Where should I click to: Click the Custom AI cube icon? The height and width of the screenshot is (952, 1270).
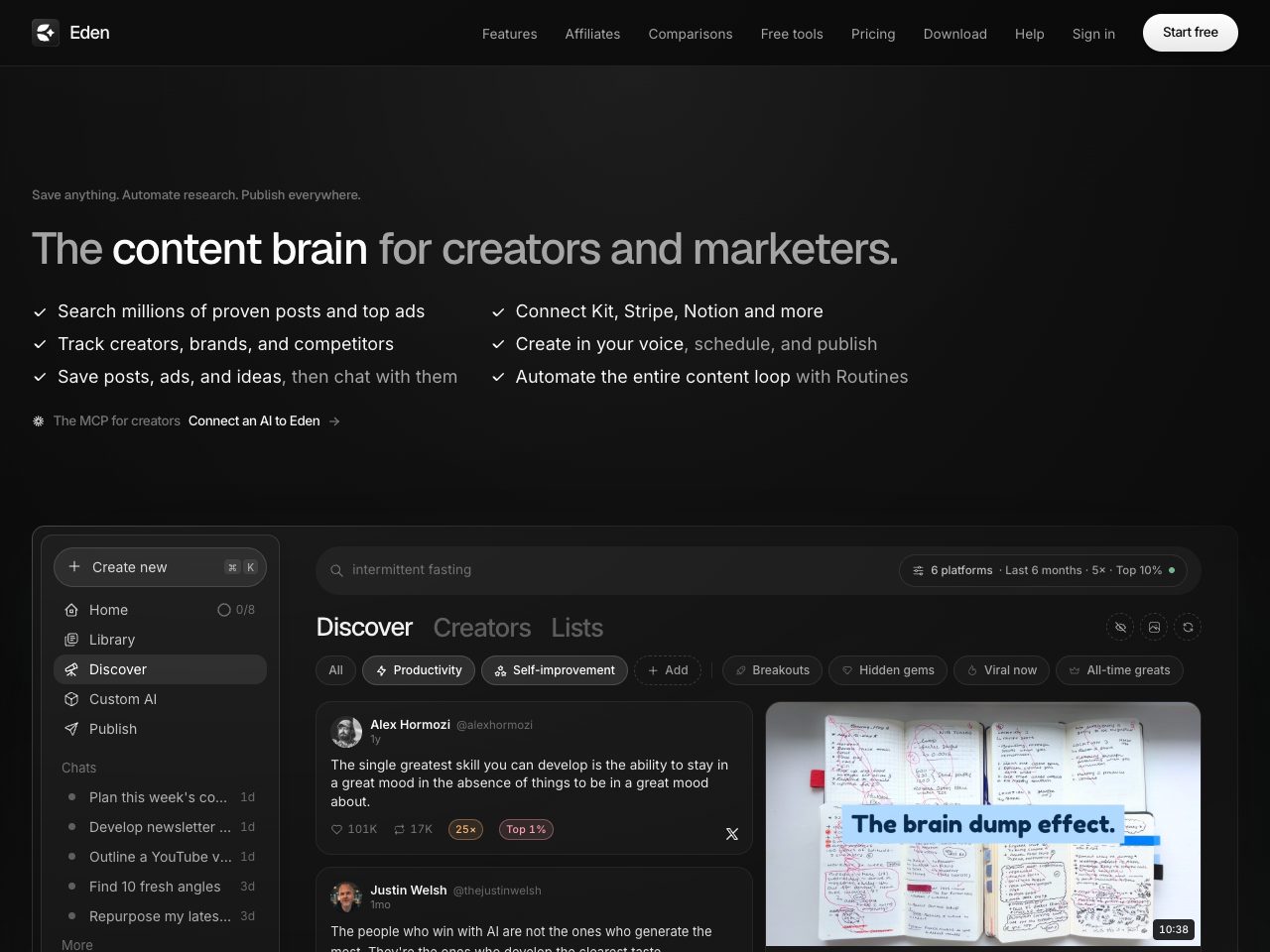71,699
